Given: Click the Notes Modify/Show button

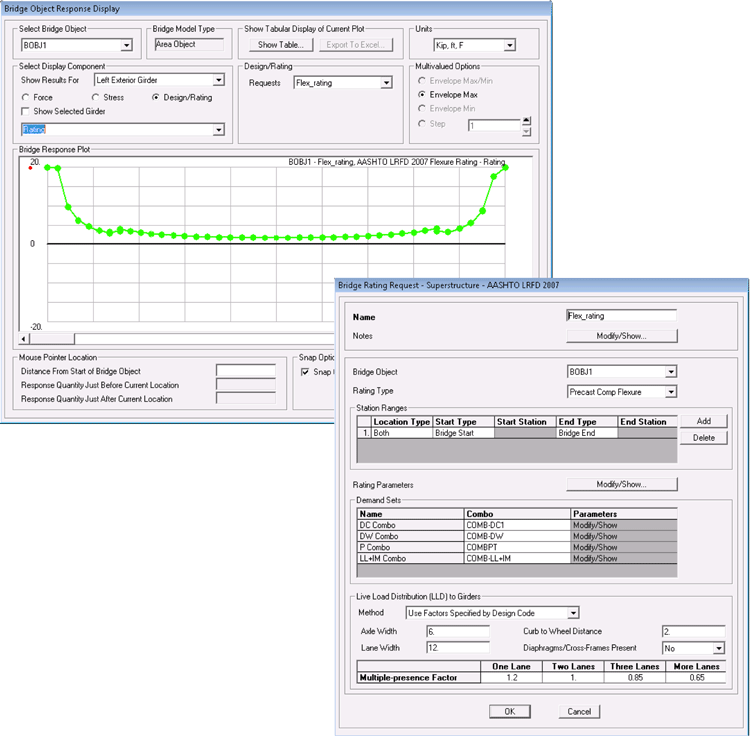Looking at the screenshot, I should 621,336.
